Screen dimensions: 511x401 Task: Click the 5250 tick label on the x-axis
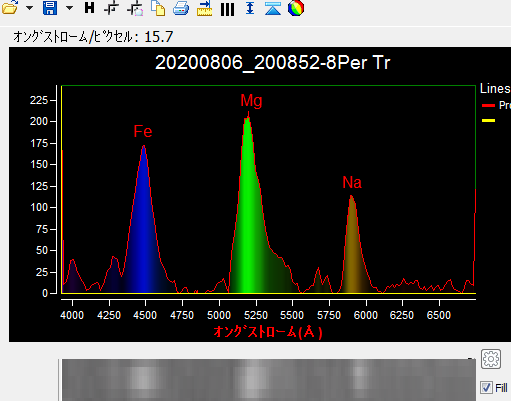pyautogui.click(x=256, y=315)
